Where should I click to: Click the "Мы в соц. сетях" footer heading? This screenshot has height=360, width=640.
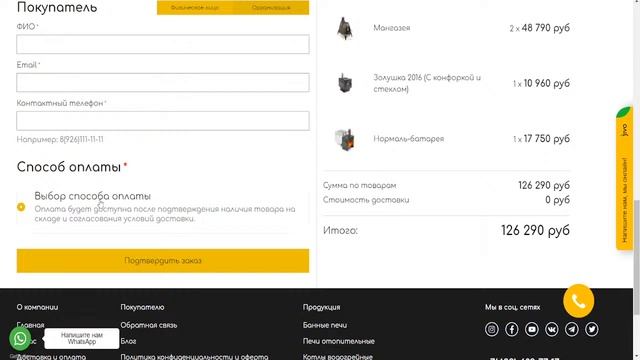513,307
